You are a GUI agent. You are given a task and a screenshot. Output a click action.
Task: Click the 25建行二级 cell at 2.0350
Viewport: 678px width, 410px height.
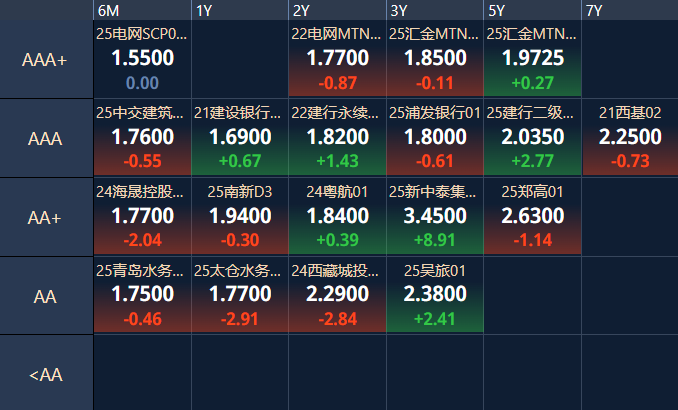532,138
